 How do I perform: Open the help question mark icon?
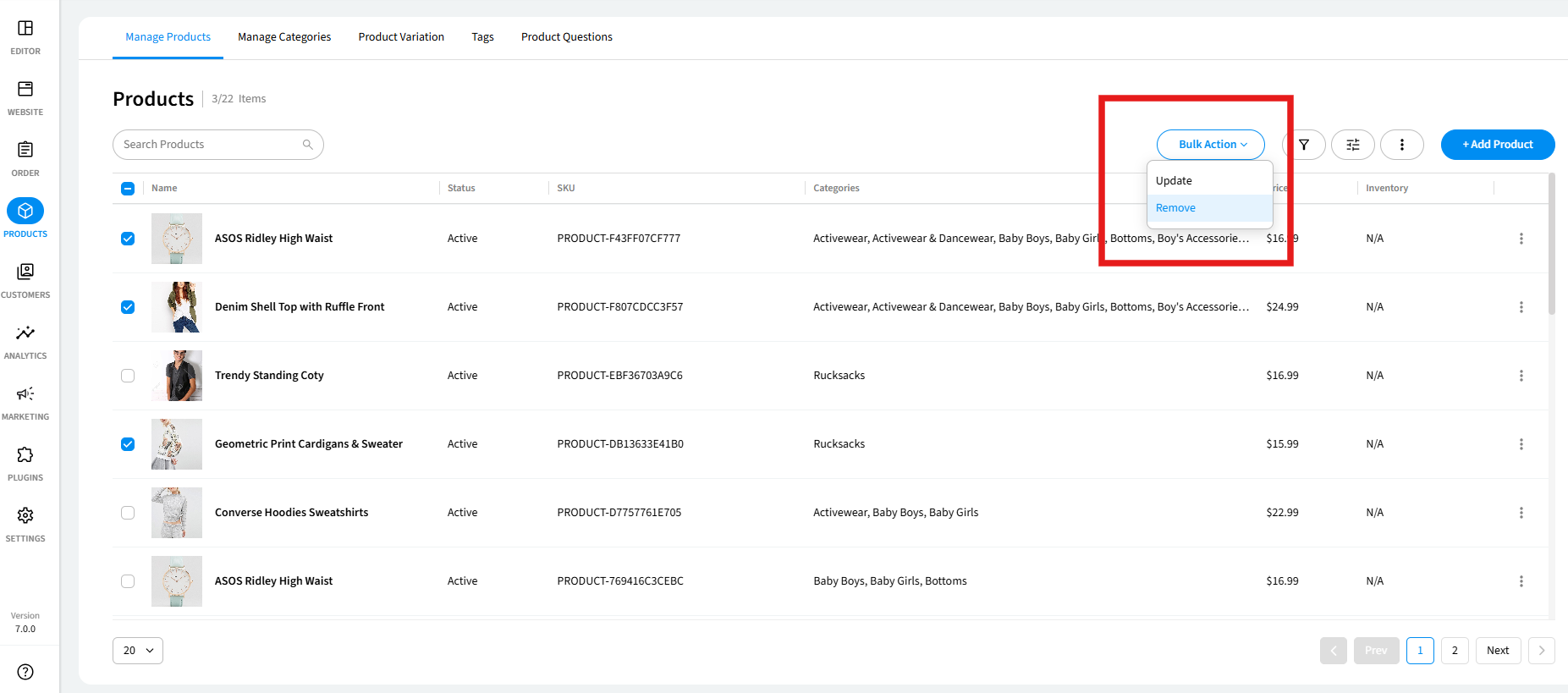(x=25, y=672)
